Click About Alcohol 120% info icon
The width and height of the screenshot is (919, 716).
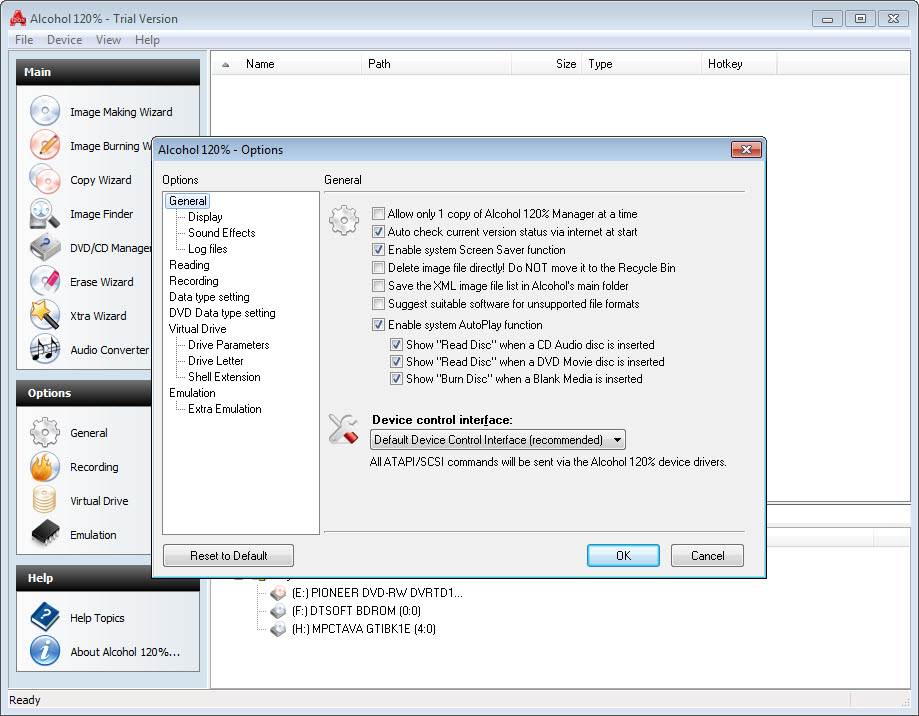click(x=45, y=651)
